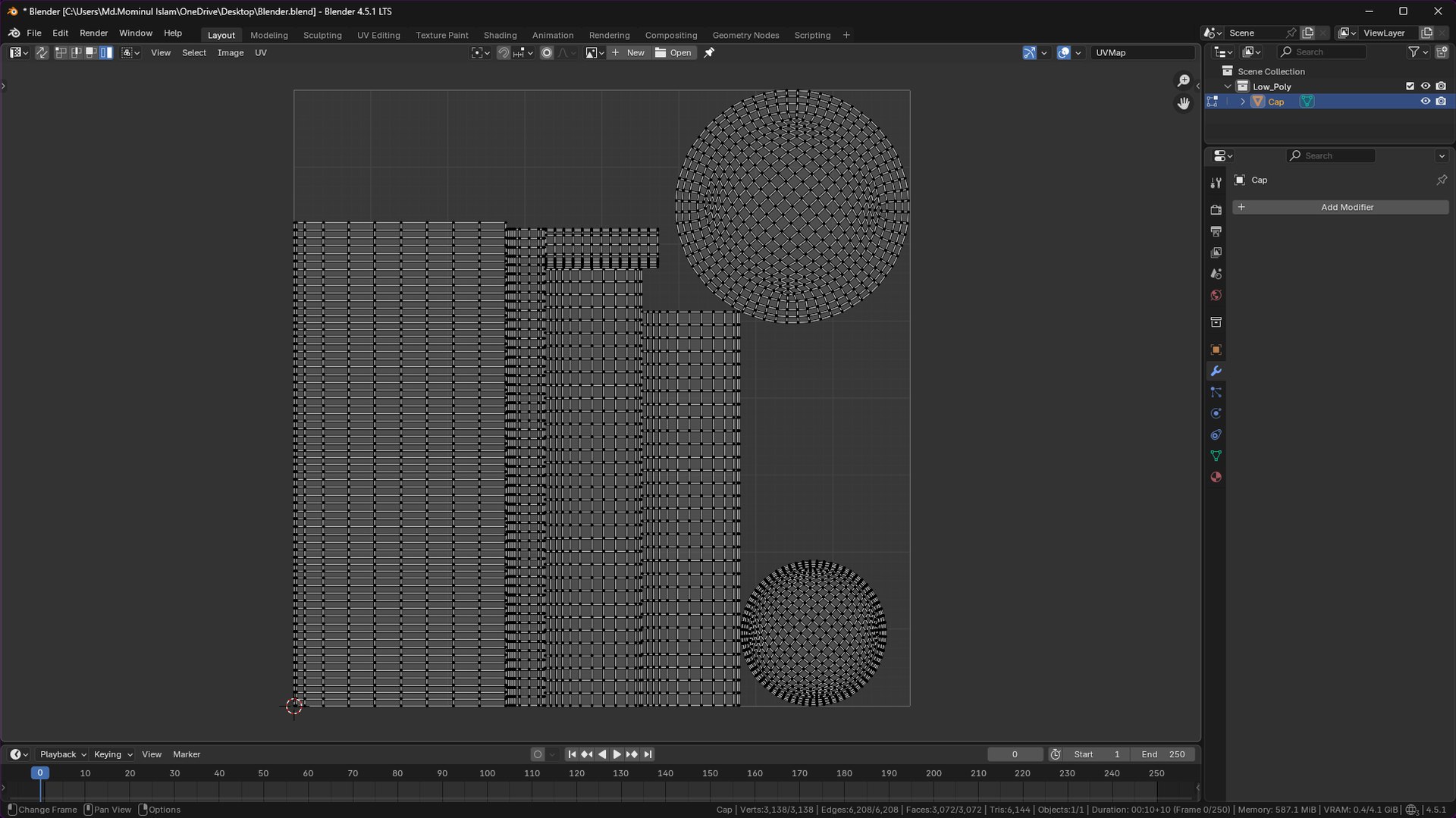Open the pivot point dropdown
The width and height of the screenshot is (1456, 818).
480,53
